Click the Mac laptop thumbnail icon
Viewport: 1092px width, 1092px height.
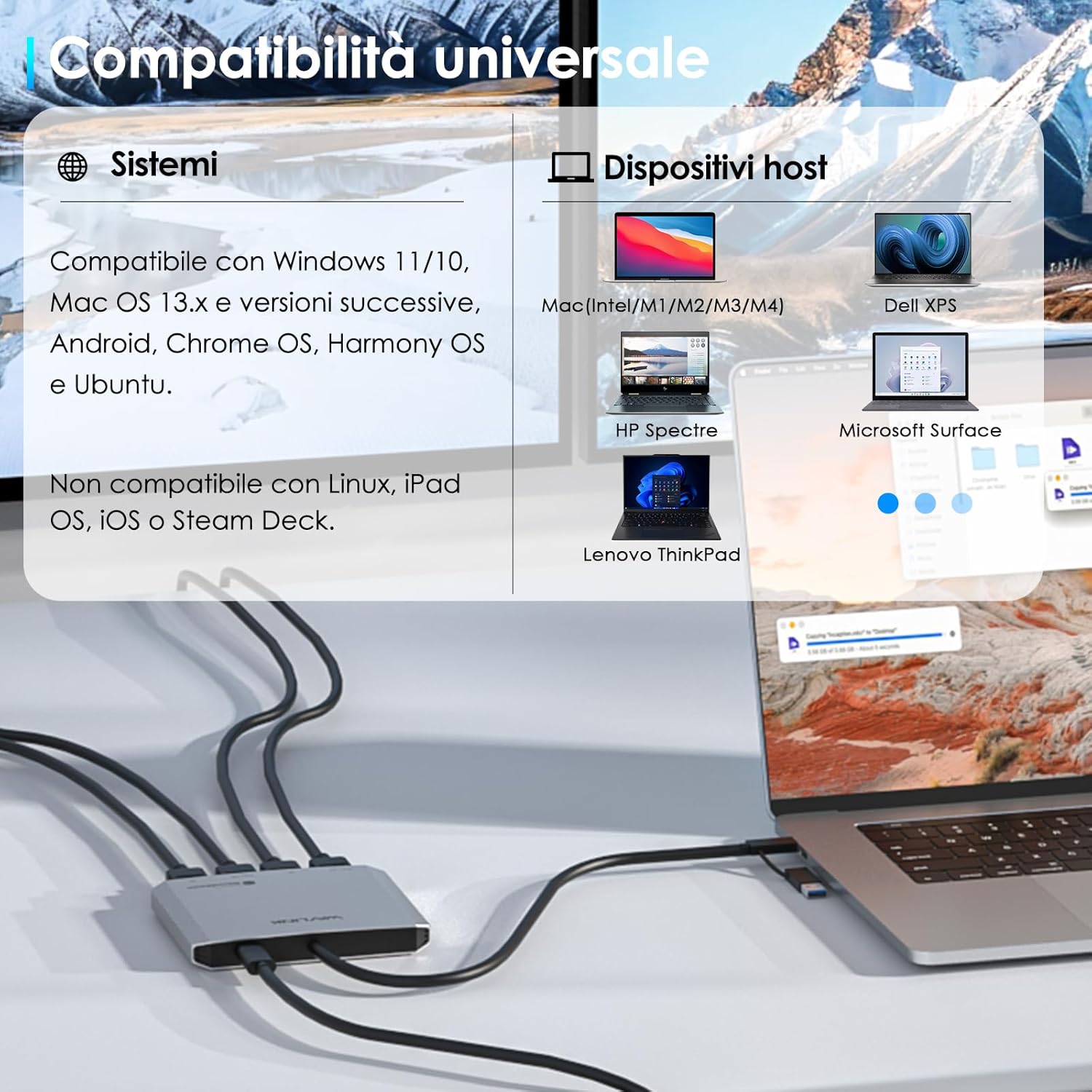[x=664, y=246]
